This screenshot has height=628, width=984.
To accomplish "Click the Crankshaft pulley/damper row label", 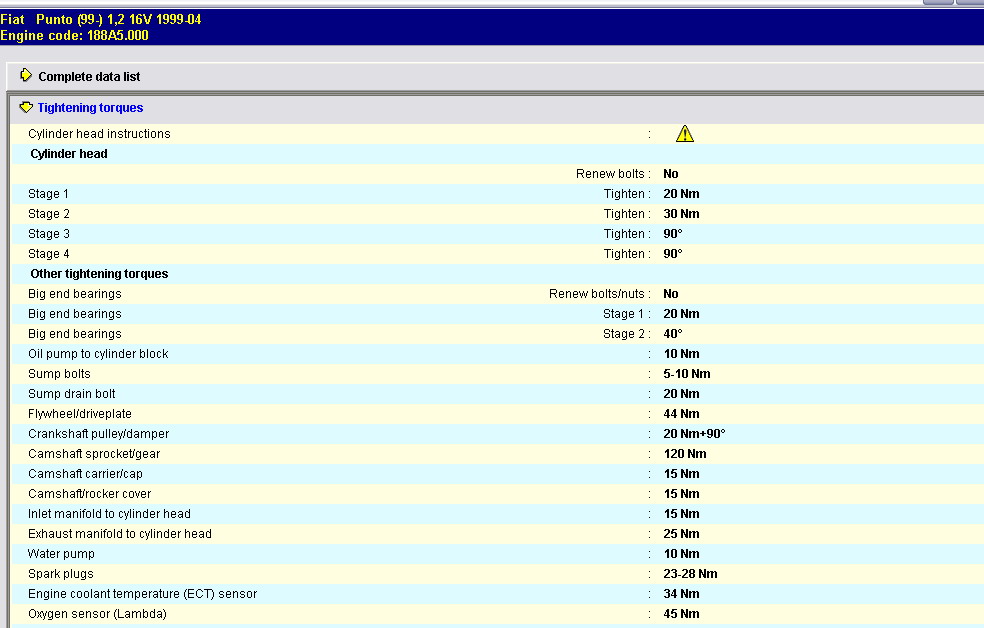I will coord(98,434).
